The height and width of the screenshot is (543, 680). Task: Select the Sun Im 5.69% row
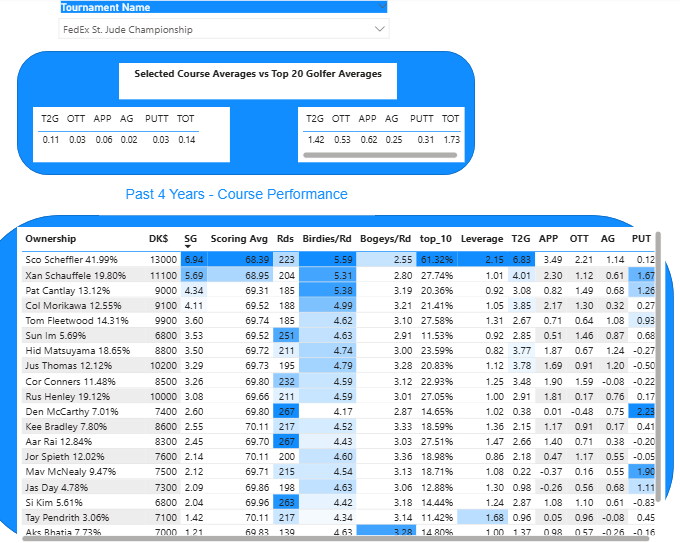click(x=338, y=336)
